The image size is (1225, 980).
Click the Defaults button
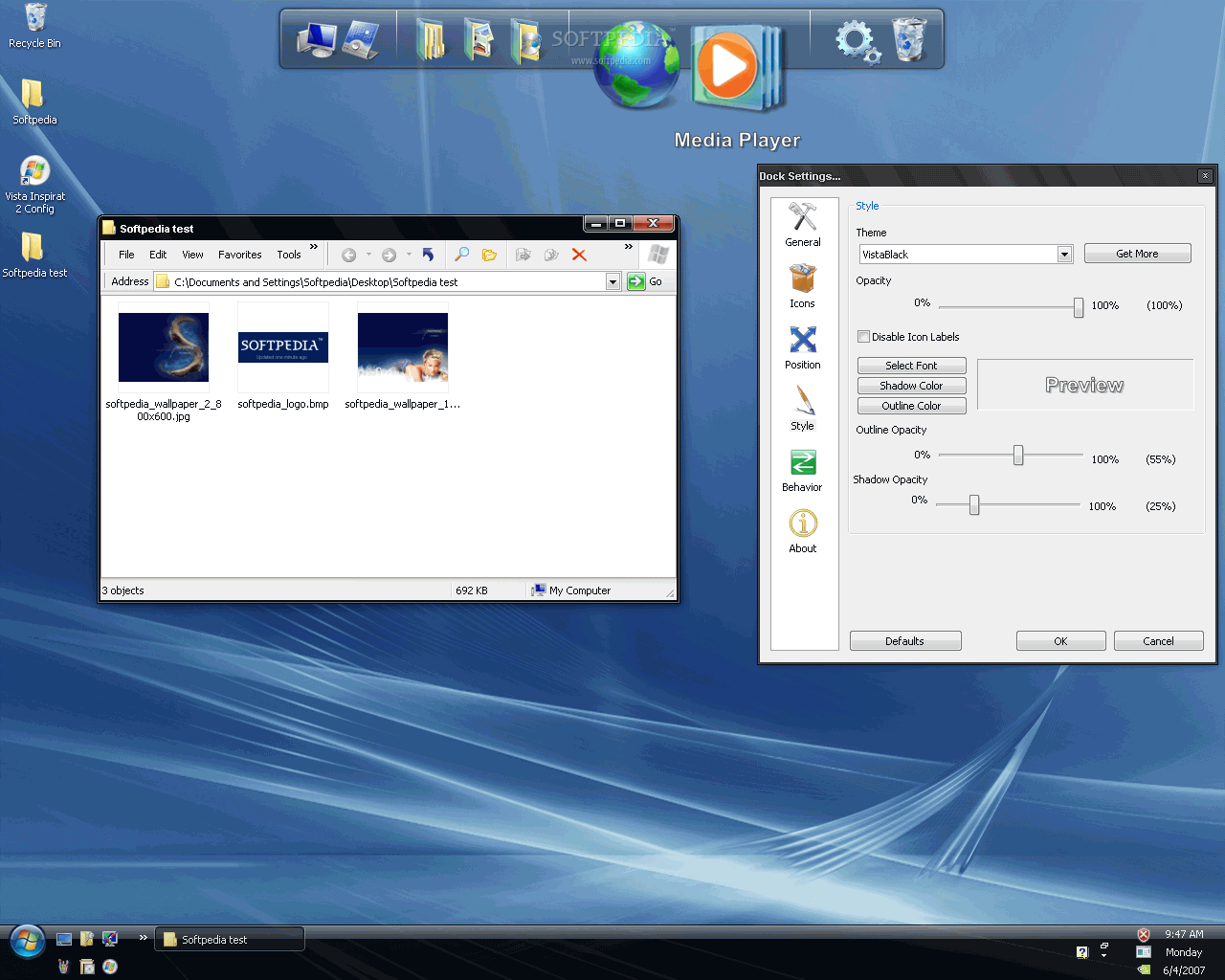click(905, 641)
